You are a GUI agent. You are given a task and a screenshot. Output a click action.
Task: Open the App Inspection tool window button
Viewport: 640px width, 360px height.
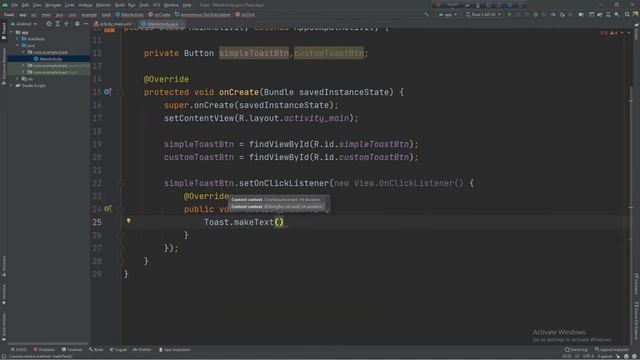[174, 350]
